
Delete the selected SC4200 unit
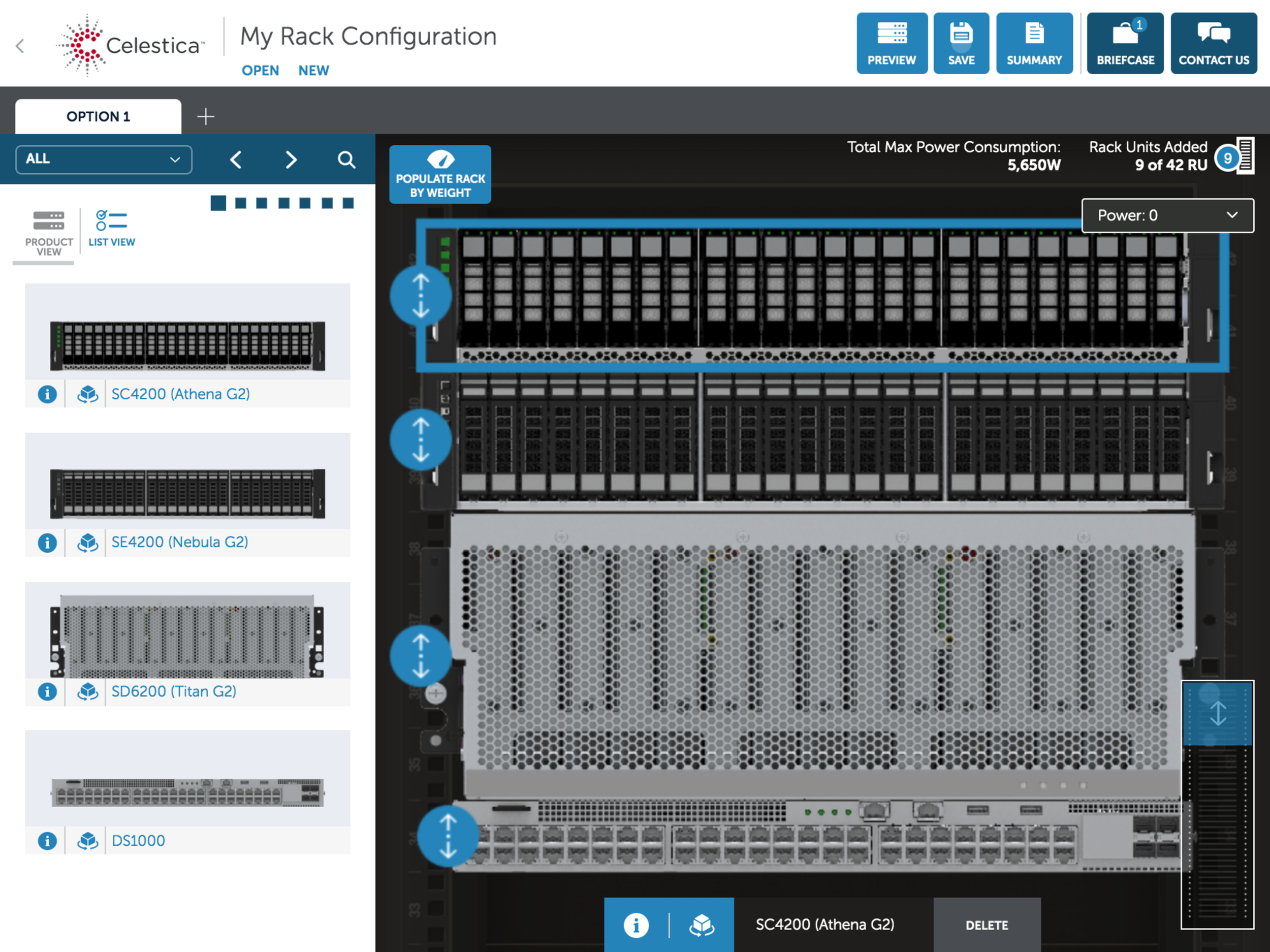(987, 925)
